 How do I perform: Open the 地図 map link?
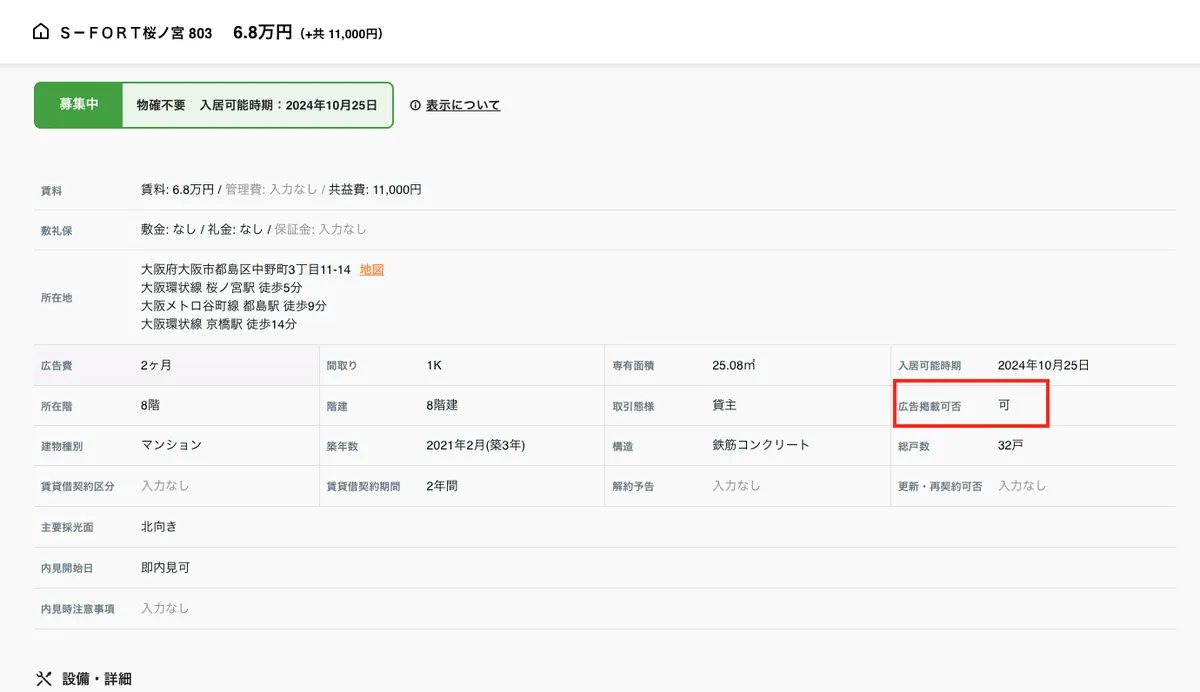(372, 270)
